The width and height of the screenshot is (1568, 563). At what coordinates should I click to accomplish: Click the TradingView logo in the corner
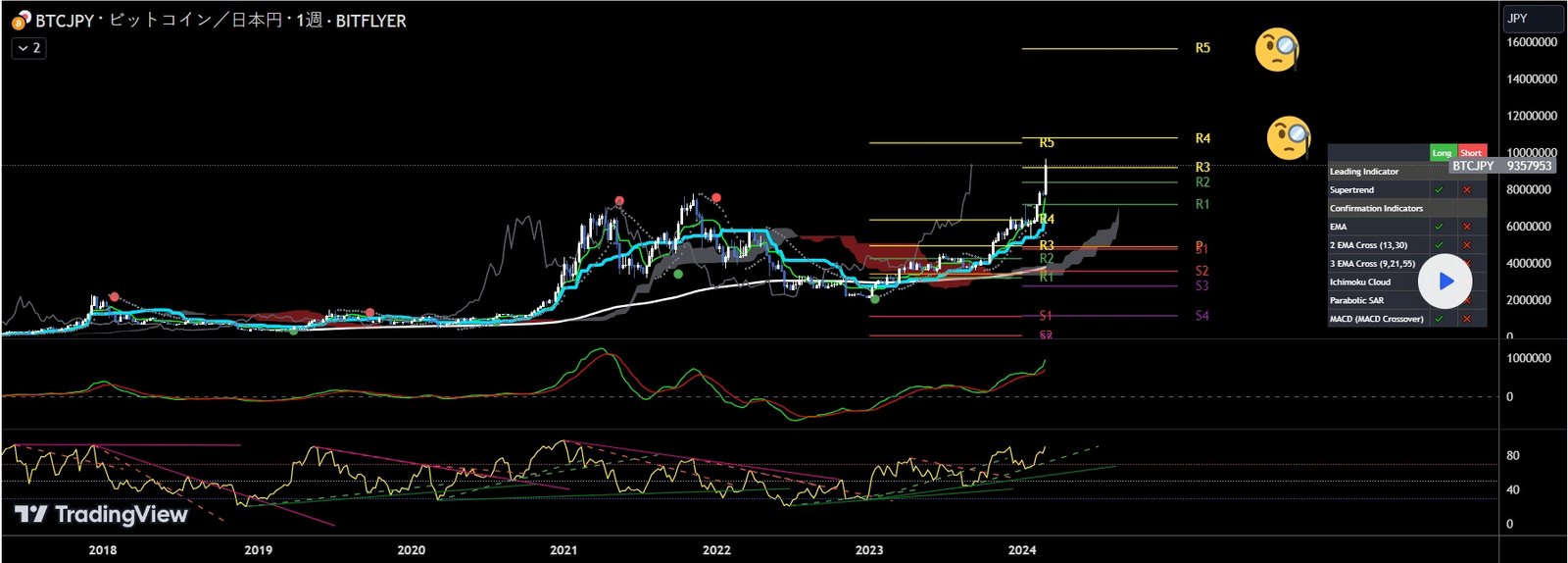coord(101,515)
